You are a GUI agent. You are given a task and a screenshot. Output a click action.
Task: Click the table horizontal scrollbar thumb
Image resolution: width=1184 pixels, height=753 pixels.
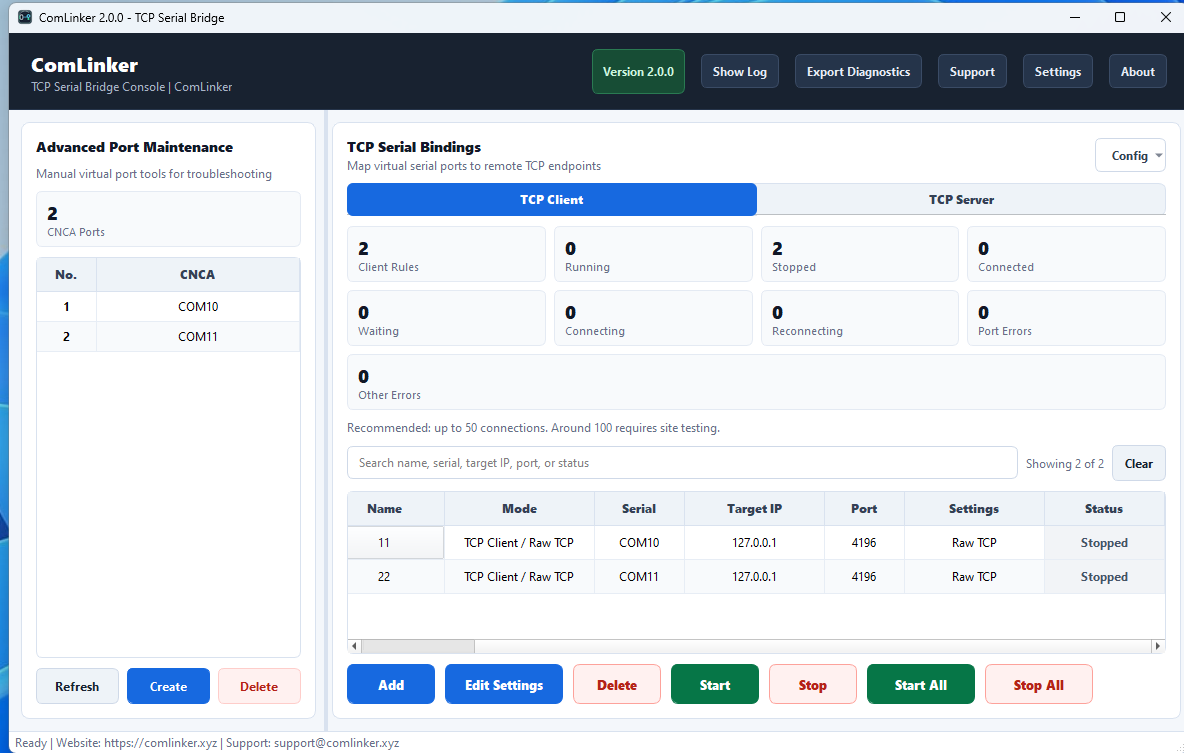(418, 646)
